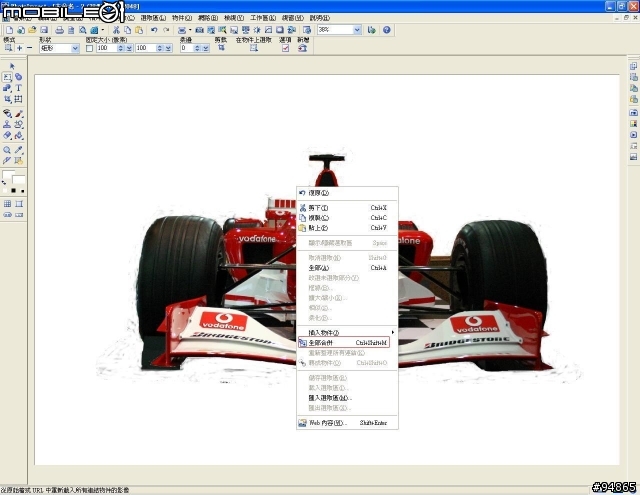Open dropdown arrow beside the first 100 field
640x495 pixels.
[x=129, y=48]
